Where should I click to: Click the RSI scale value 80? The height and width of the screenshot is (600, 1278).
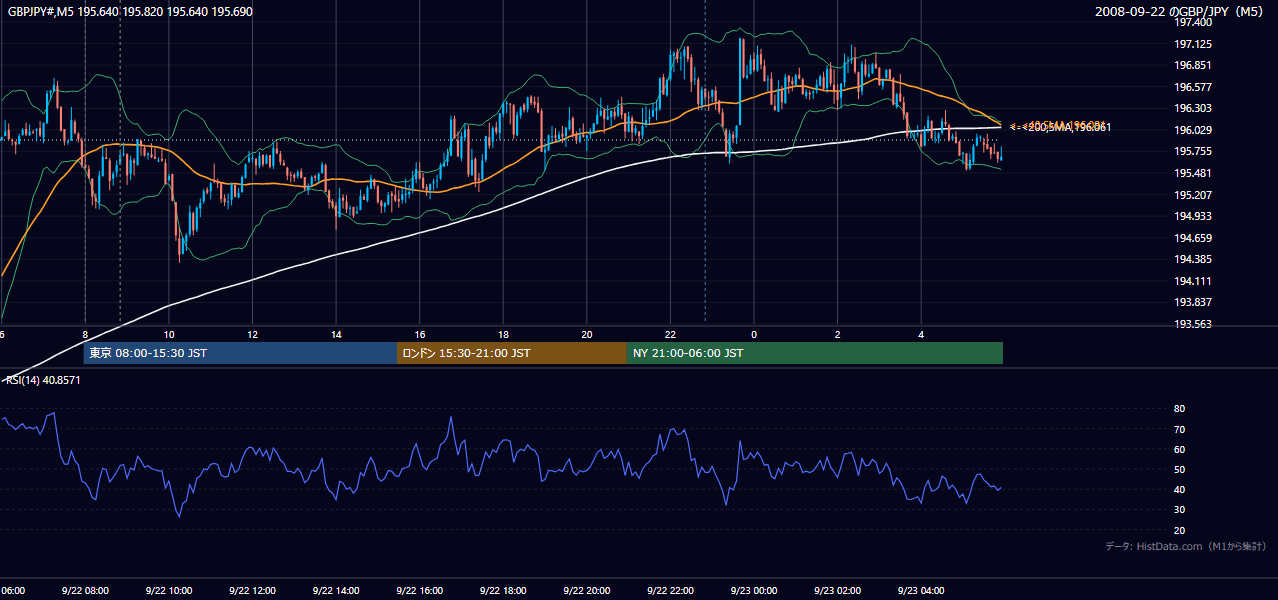(1179, 409)
